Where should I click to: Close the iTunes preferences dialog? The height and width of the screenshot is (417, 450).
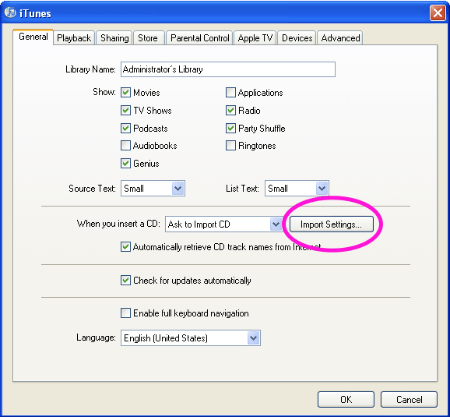(x=438, y=13)
